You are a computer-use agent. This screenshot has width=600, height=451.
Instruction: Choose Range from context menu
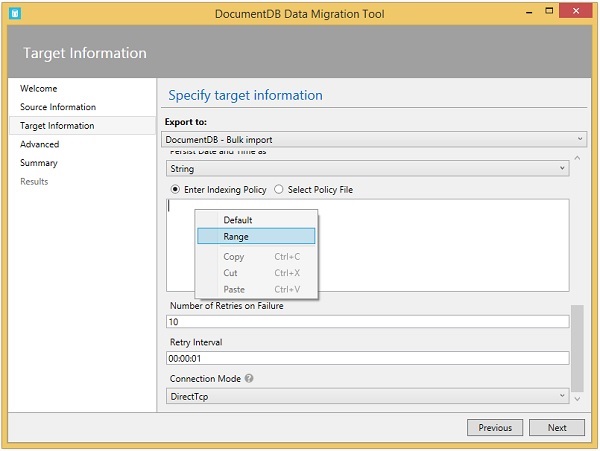pyautogui.click(x=256, y=237)
